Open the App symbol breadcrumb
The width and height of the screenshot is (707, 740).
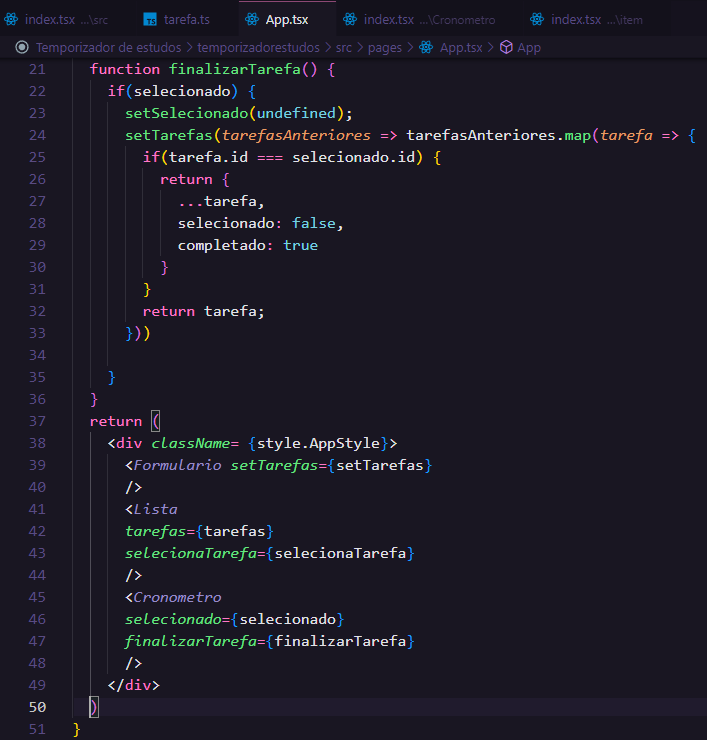pos(529,48)
